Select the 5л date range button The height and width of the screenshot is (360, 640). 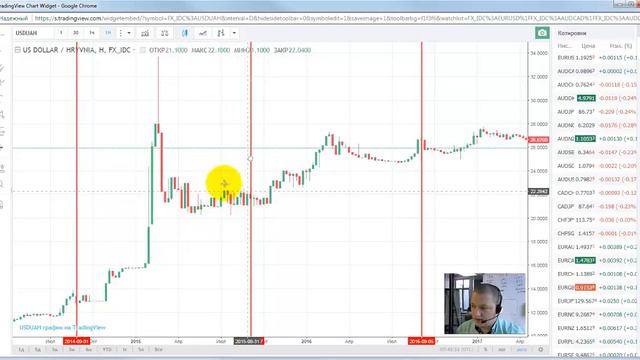coord(141,350)
